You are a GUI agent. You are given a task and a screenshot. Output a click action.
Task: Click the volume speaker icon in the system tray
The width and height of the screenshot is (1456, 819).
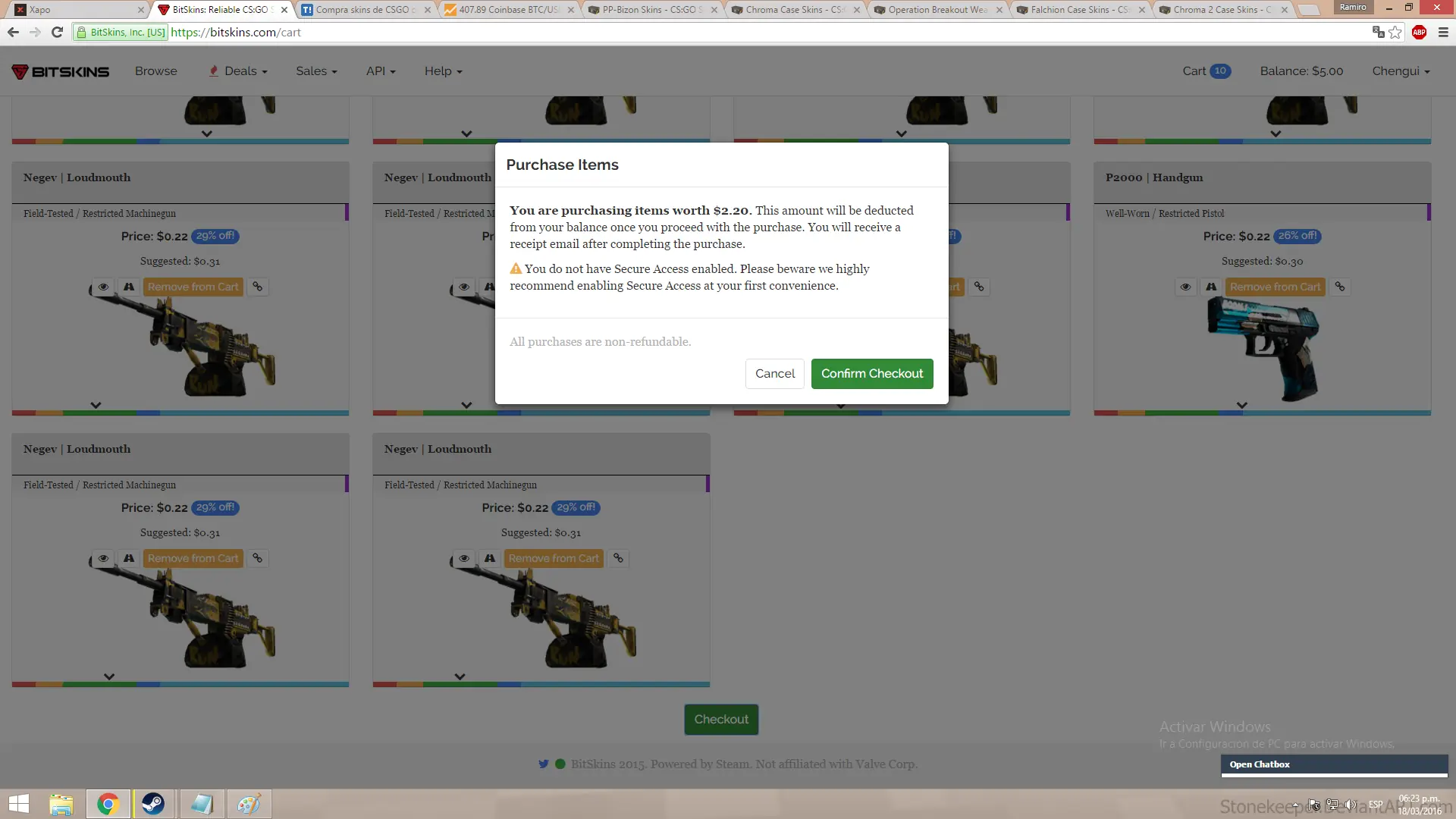coord(1351,805)
